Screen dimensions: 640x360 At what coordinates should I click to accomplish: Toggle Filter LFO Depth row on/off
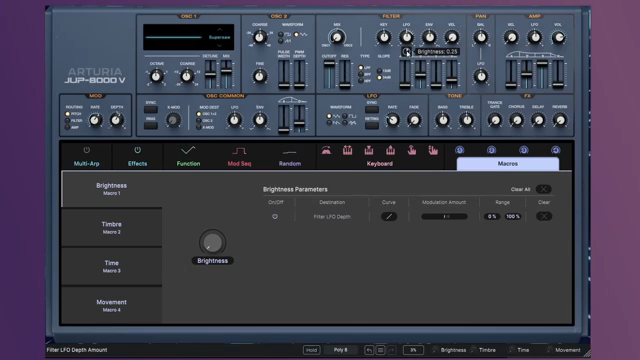coord(275,217)
